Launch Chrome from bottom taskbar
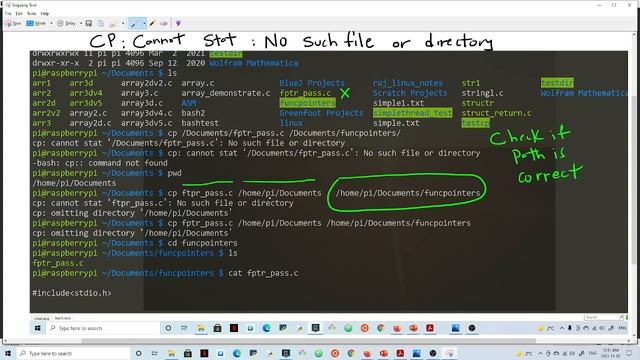Screen dimensions: 640x360 351,353
